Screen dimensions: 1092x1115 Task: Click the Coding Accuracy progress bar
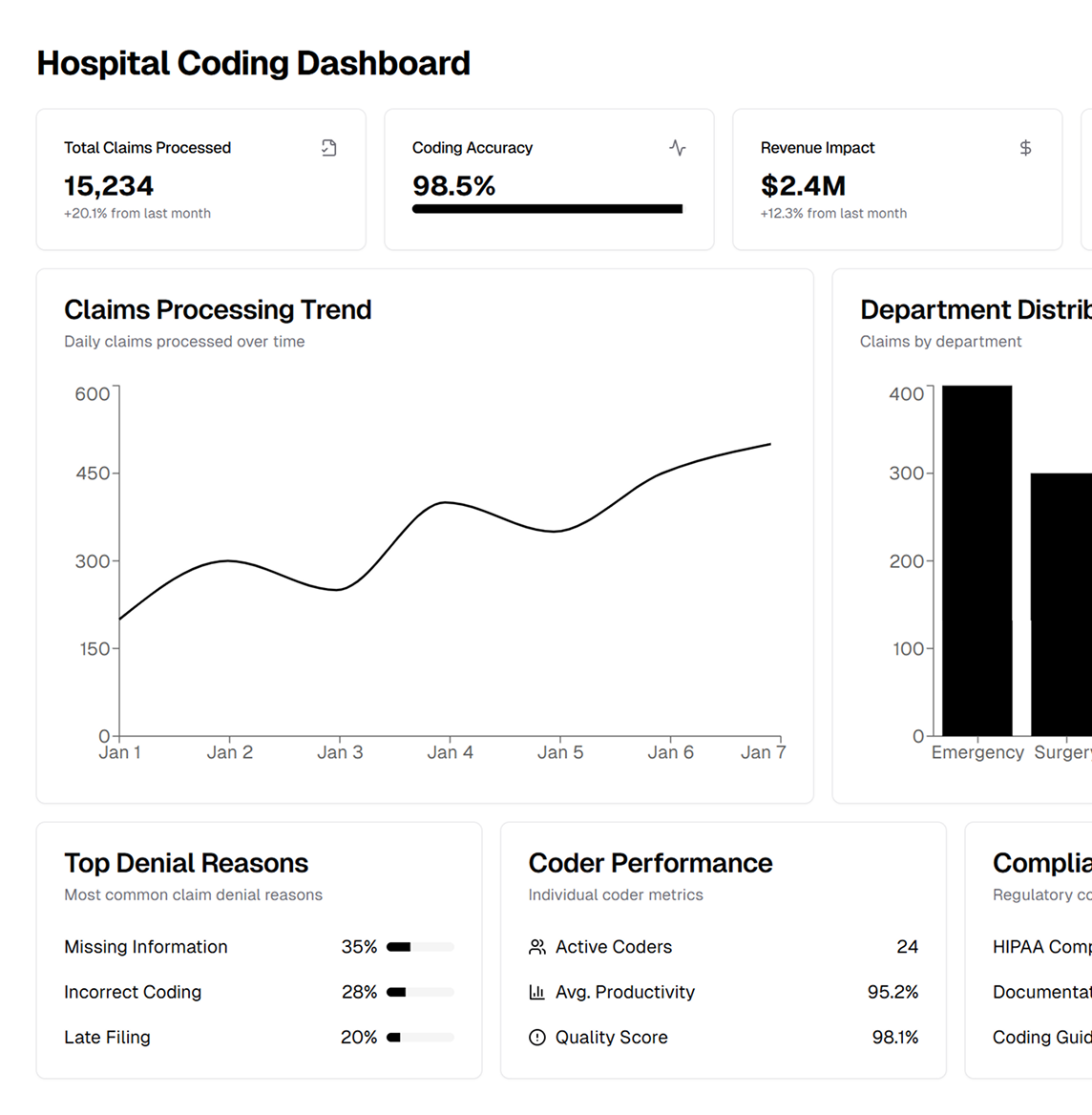point(547,206)
